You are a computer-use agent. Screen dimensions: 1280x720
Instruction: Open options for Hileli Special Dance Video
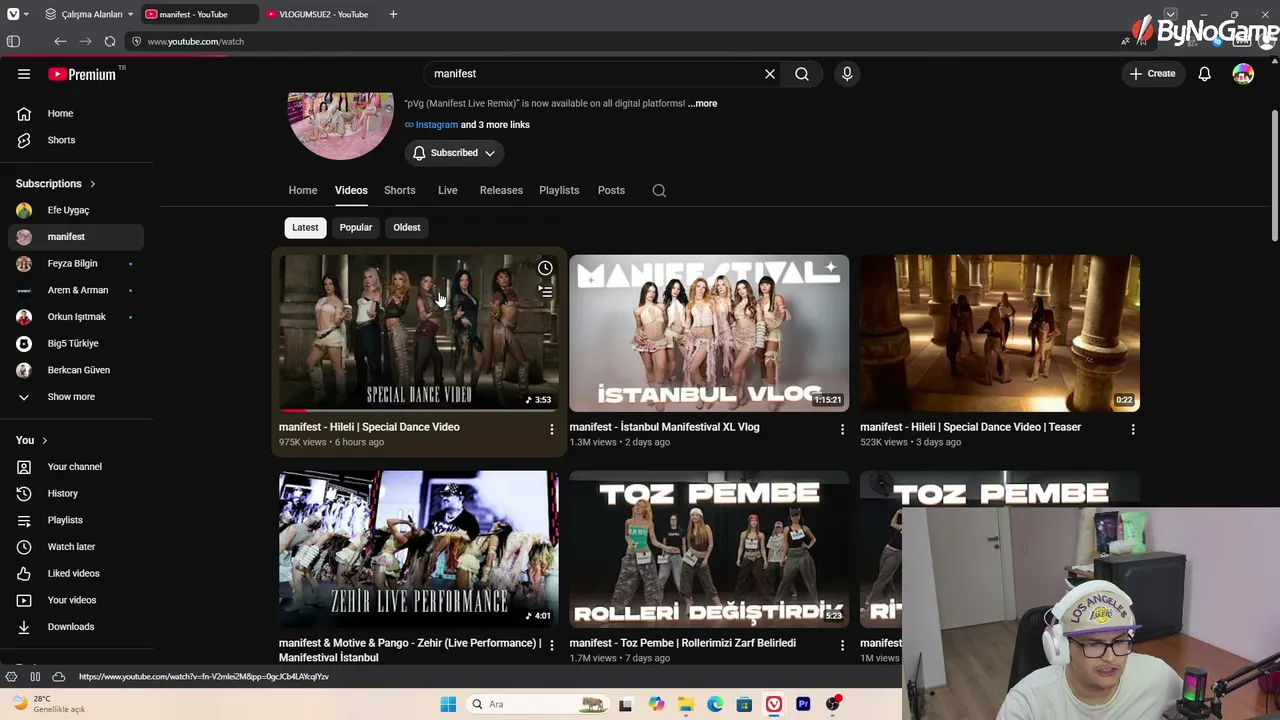coord(551,429)
